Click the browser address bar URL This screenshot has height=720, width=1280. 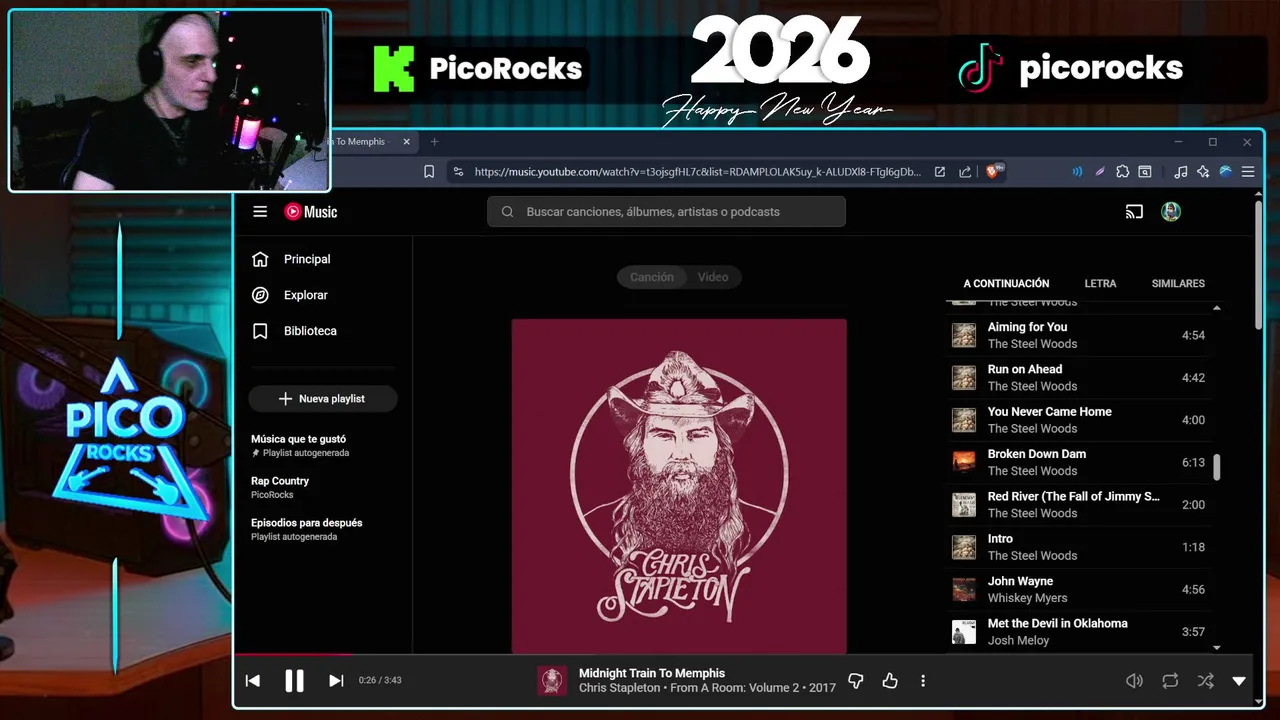[x=697, y=172]
